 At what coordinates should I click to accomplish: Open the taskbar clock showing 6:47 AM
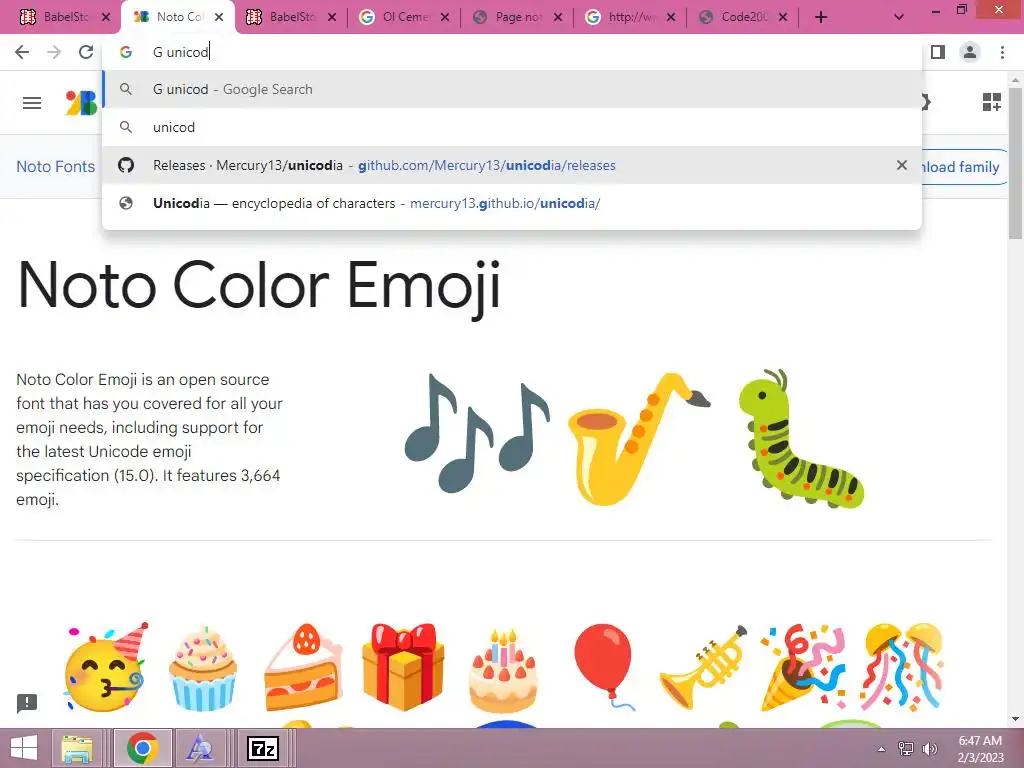pyautogui.click(x=980, y=749)
